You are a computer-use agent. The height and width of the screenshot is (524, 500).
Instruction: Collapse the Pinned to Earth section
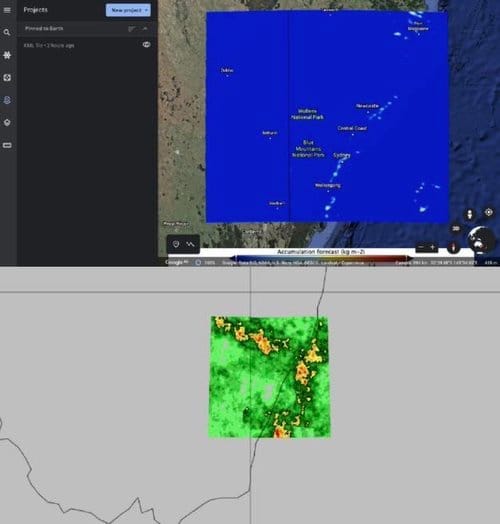point(145,29)
